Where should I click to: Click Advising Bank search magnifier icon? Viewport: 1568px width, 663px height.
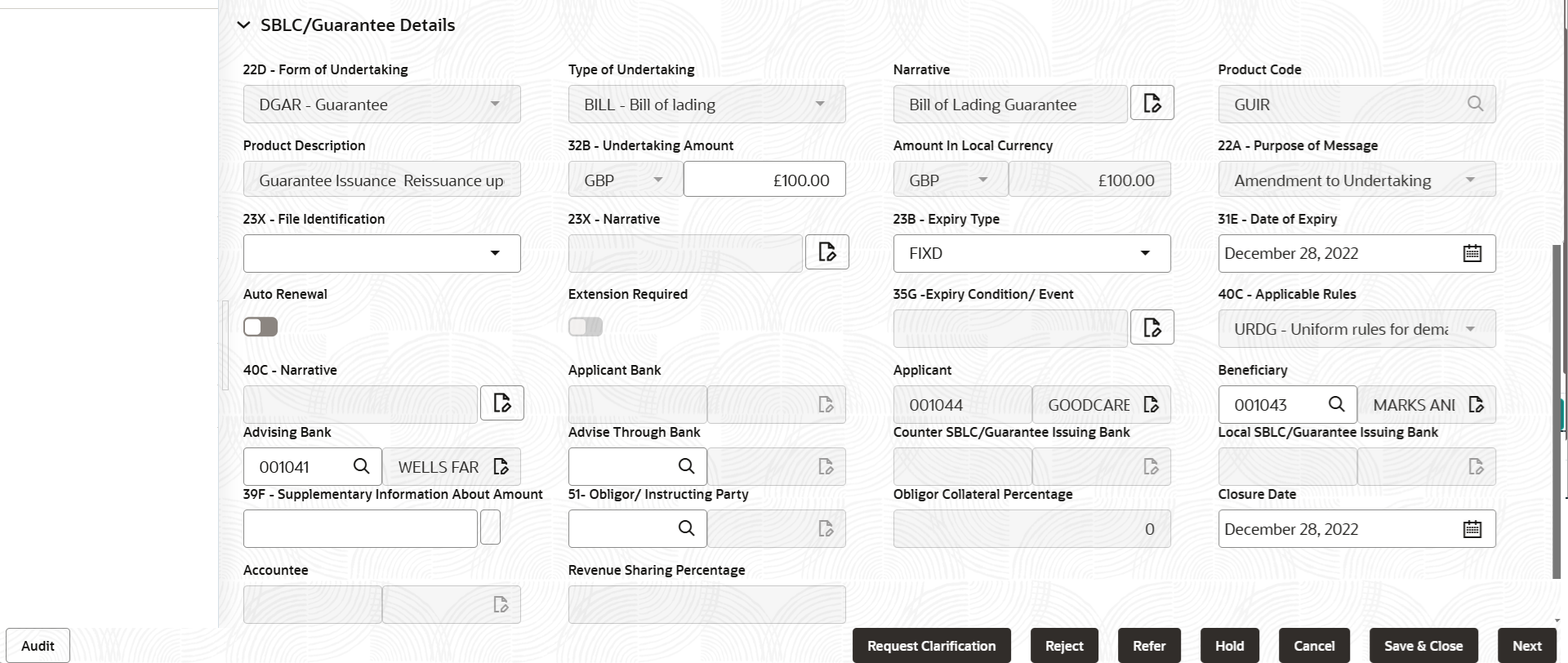click(x=361, y=466)
